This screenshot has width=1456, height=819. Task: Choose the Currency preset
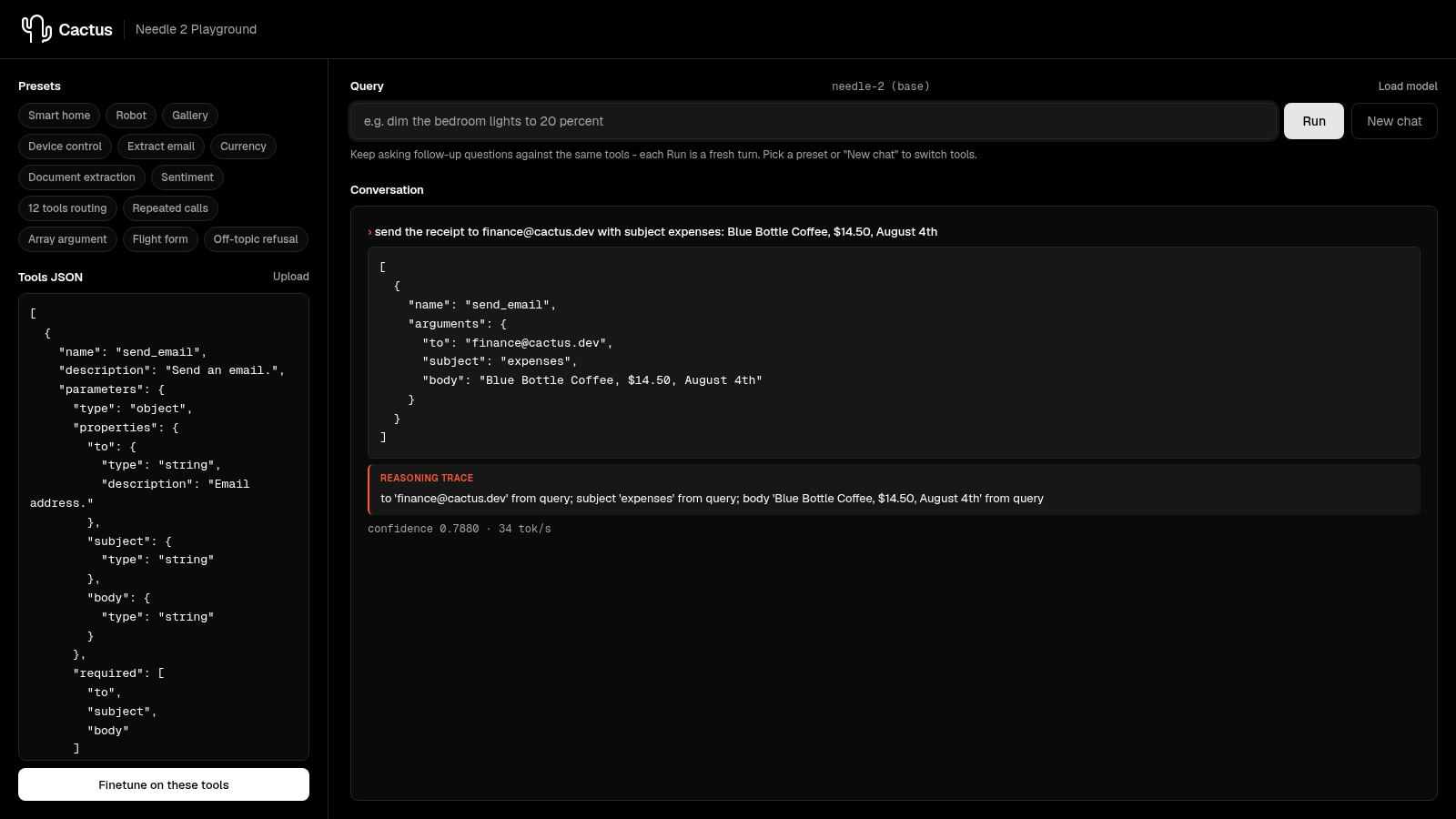(243, 147)
